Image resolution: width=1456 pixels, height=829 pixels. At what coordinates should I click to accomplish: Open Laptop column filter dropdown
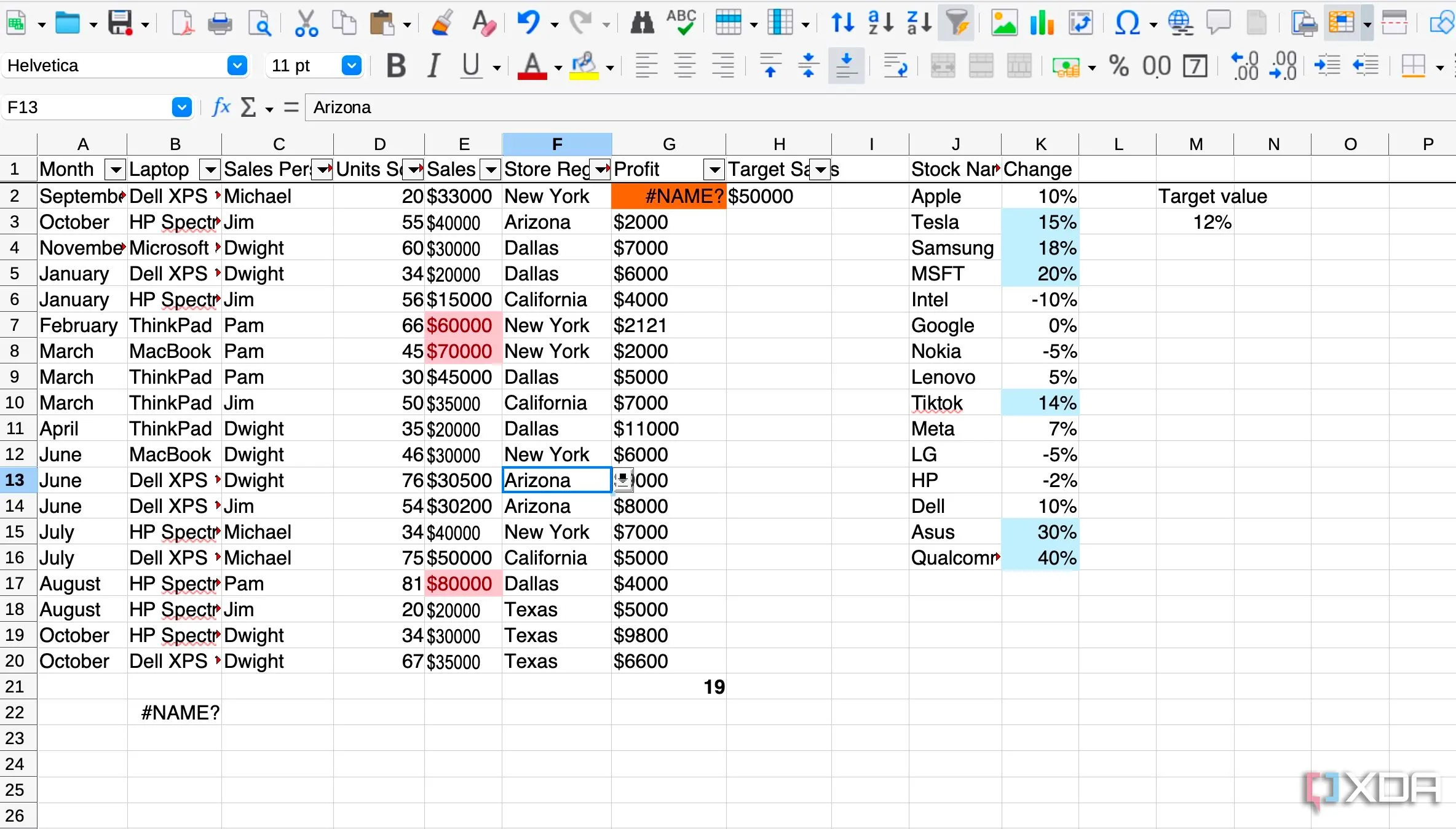click(x=210, y=169)
